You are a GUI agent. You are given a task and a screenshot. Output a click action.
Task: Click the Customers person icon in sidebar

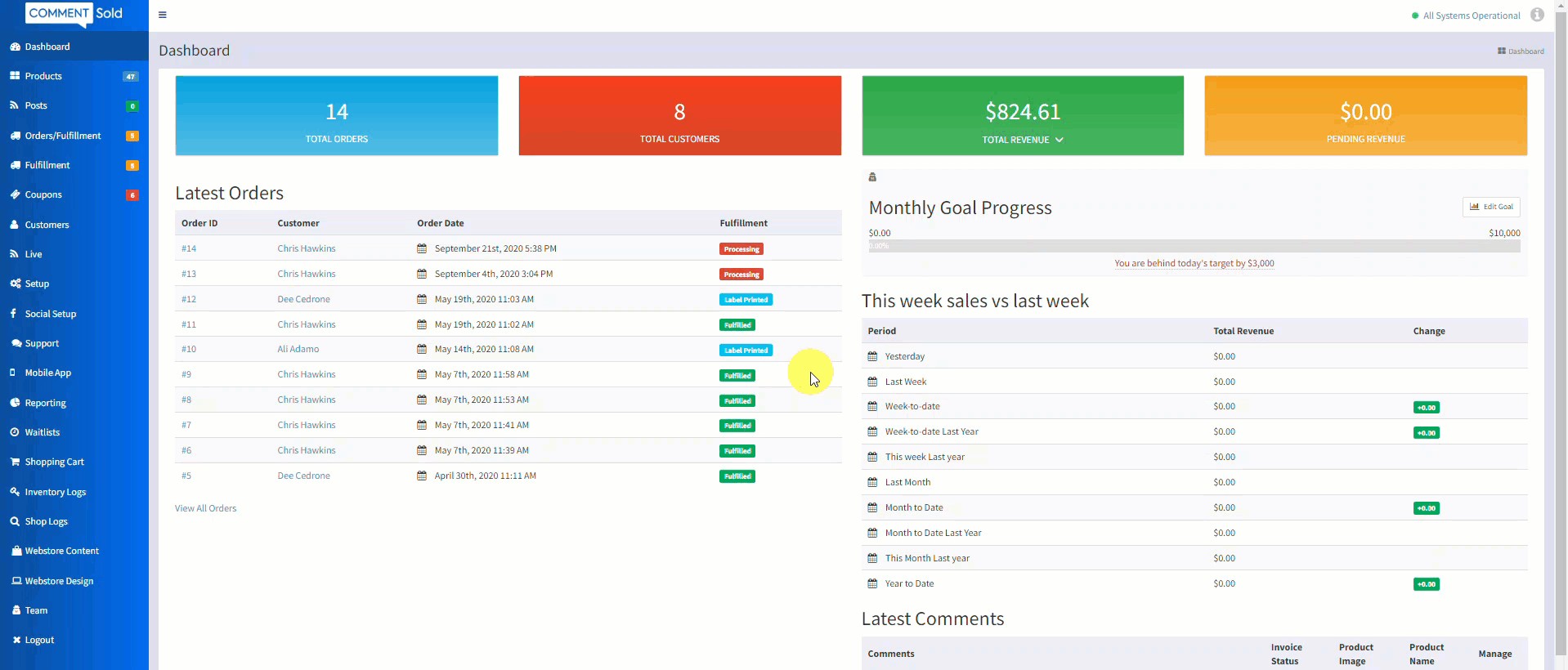[x=15, y=225]
